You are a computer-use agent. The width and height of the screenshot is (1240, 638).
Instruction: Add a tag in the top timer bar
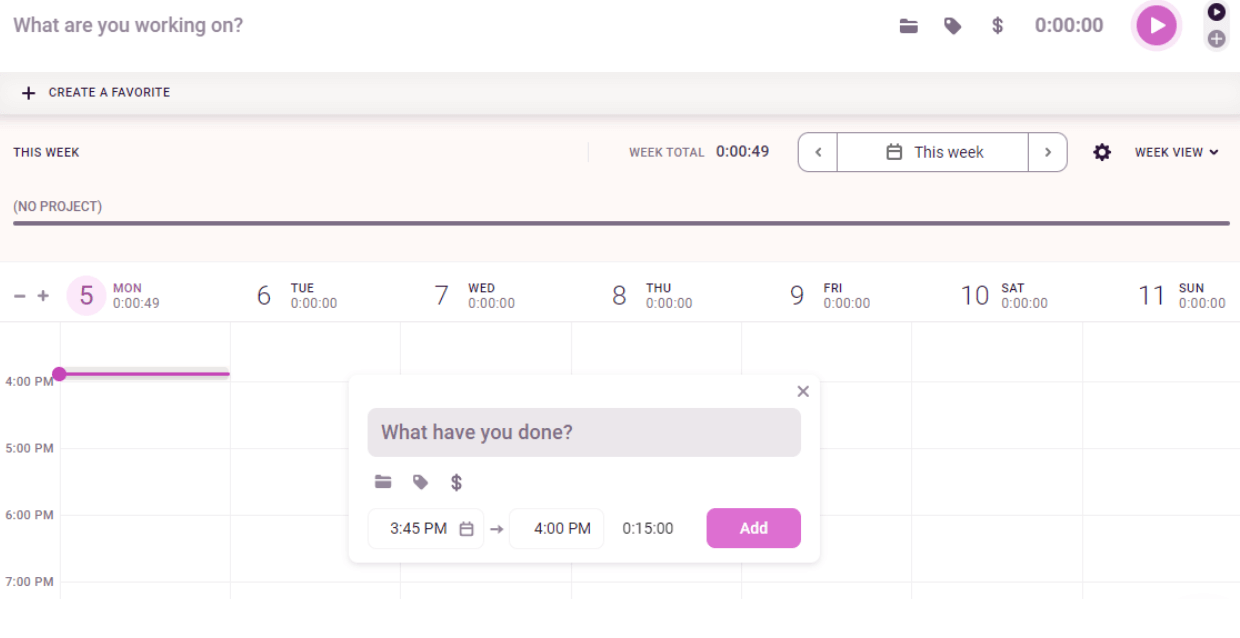[x=953, y=26]
